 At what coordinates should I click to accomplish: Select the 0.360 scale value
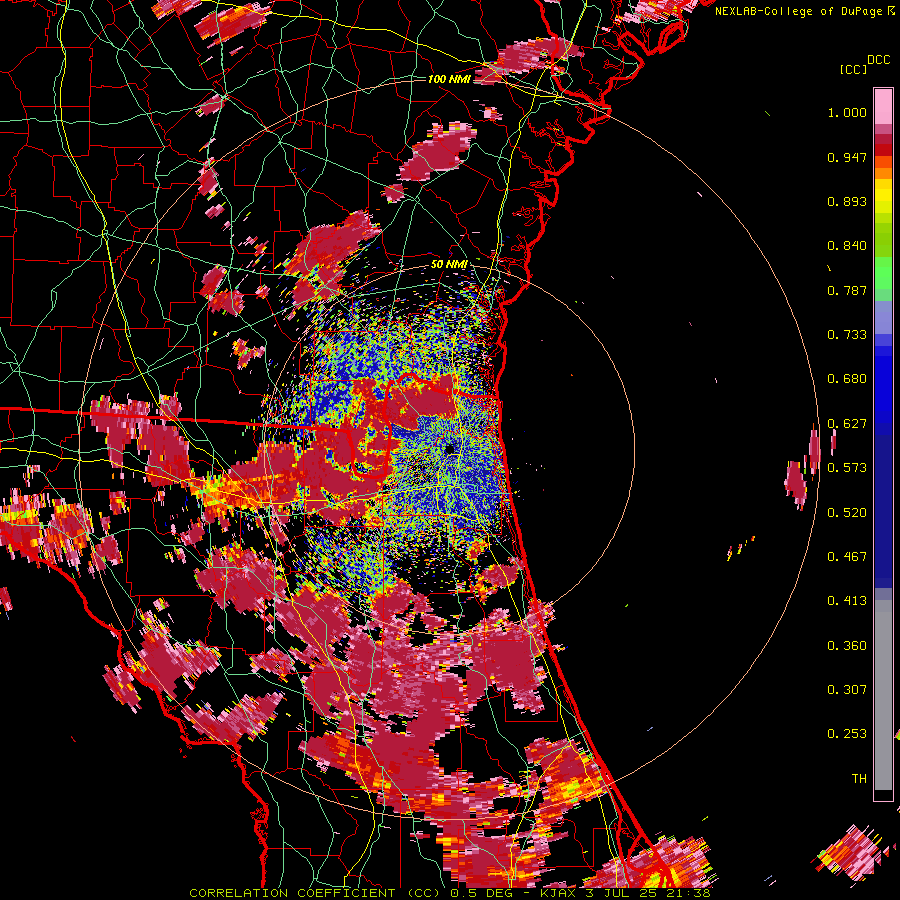847,646
